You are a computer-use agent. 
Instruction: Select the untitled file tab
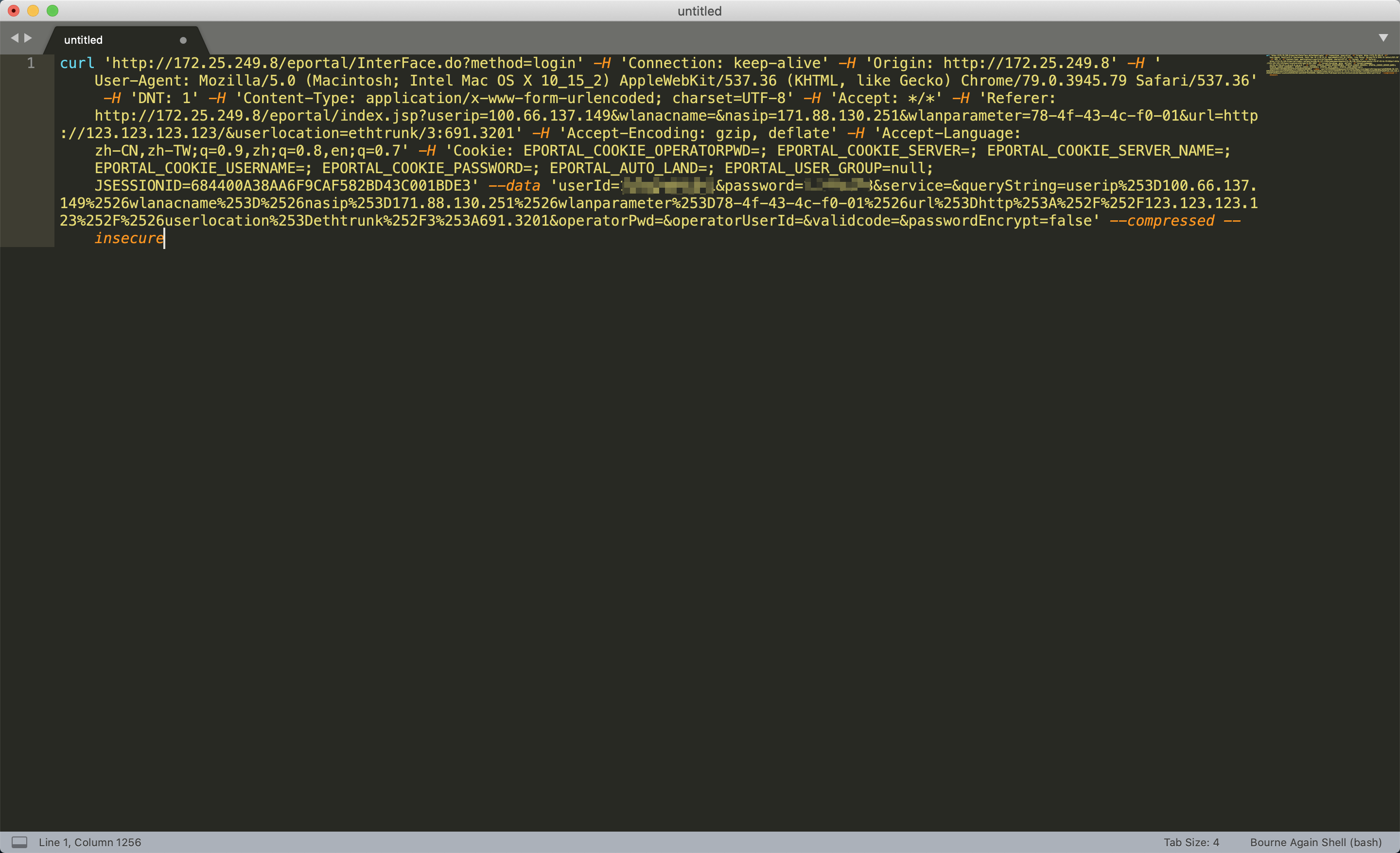84,40
